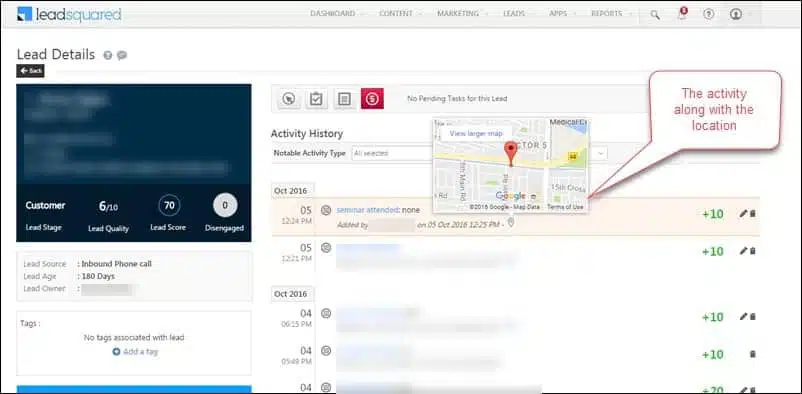
Task: Open the CONTENT menu
Action: 396,14
